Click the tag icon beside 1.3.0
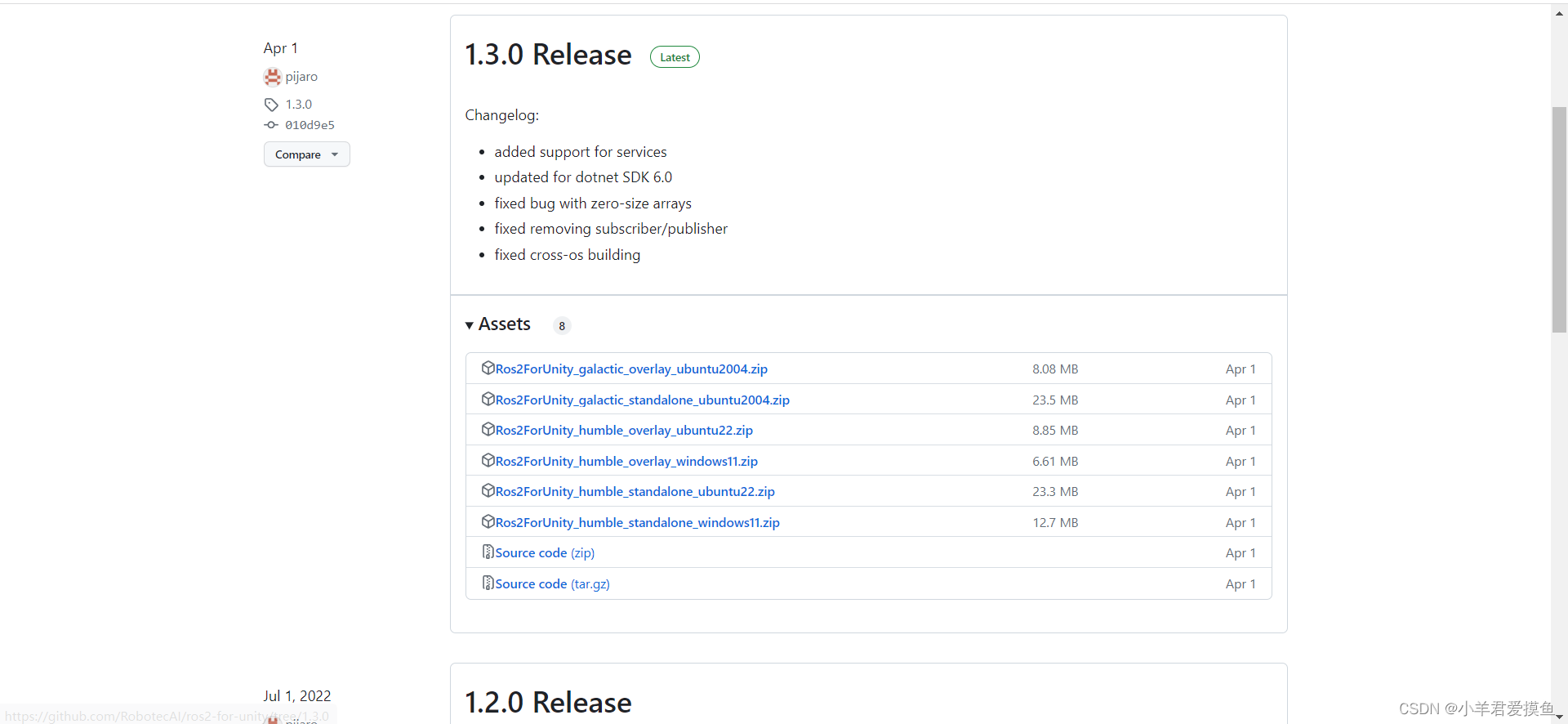The width and height of the screenshot is (1568, 724). point(271,105)
